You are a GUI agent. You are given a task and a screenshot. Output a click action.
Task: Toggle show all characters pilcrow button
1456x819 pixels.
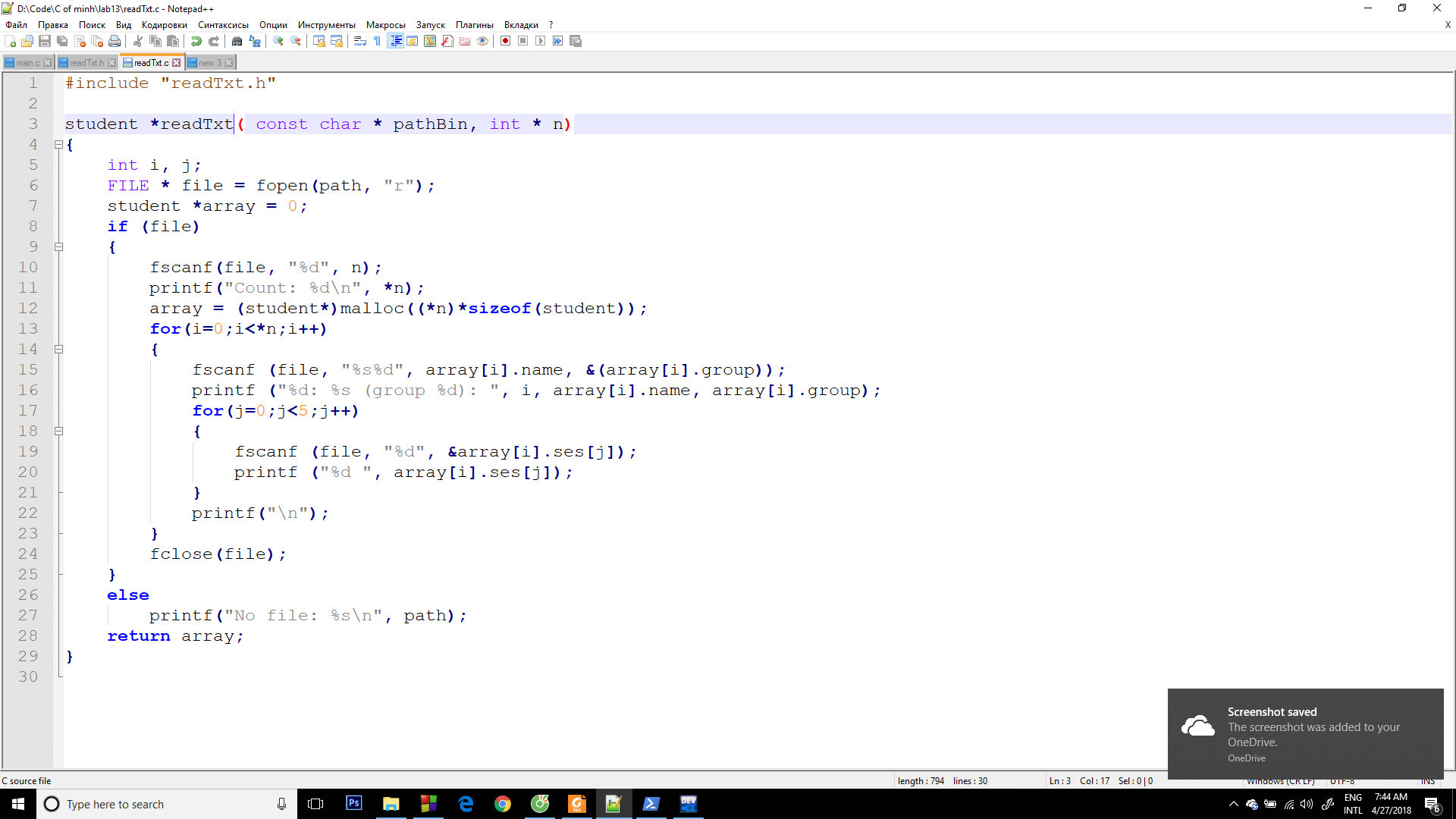coord(377,41)
